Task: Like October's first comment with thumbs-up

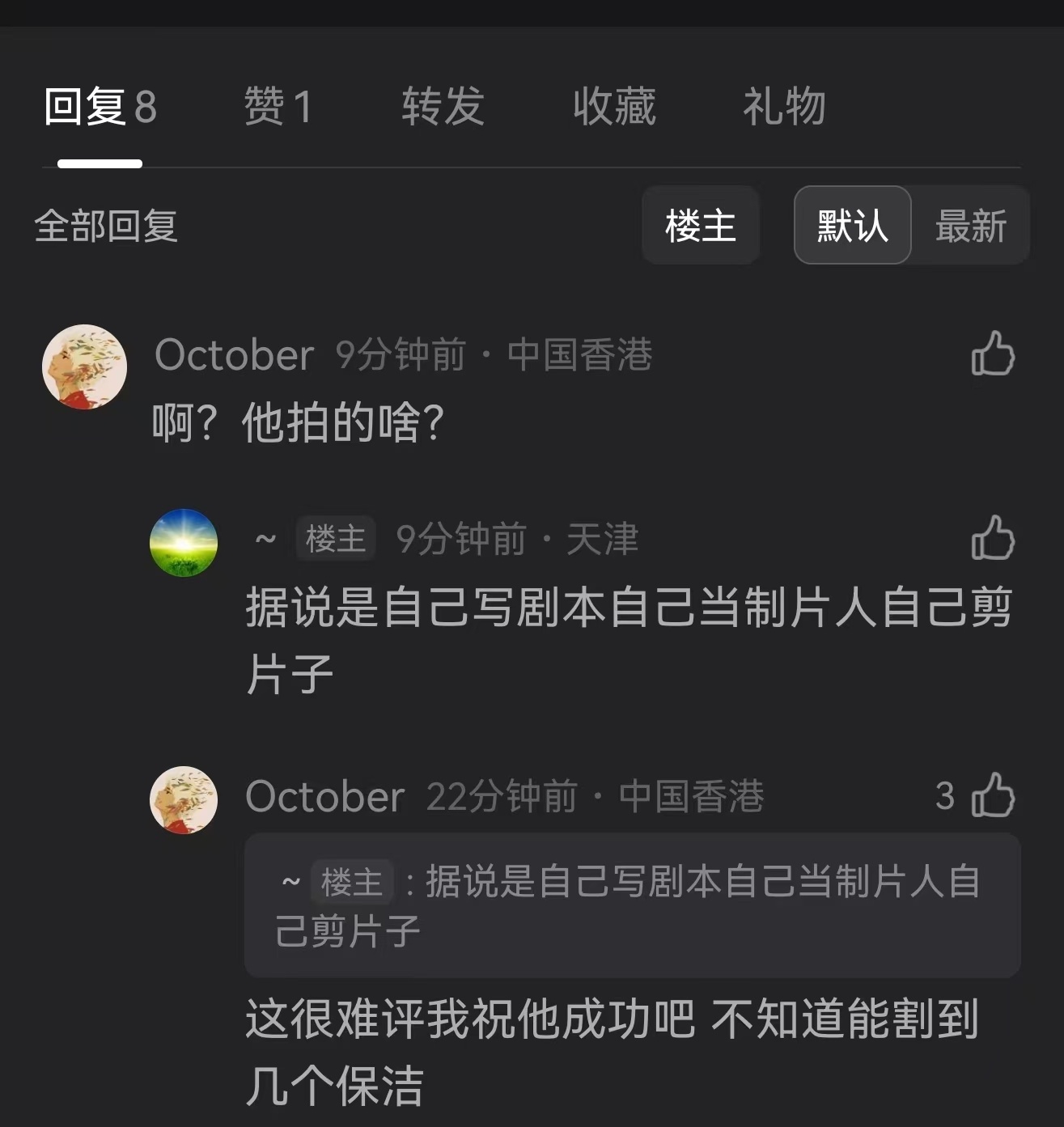Action: [993, 354]
